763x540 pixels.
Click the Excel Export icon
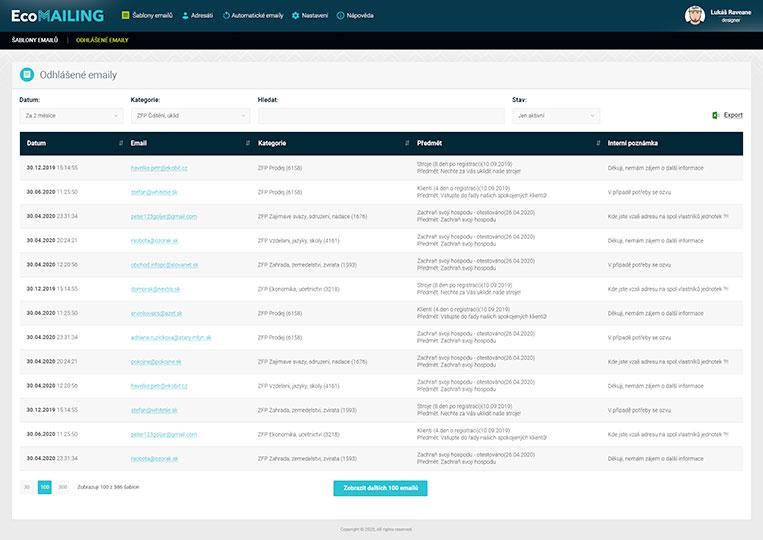716,115
